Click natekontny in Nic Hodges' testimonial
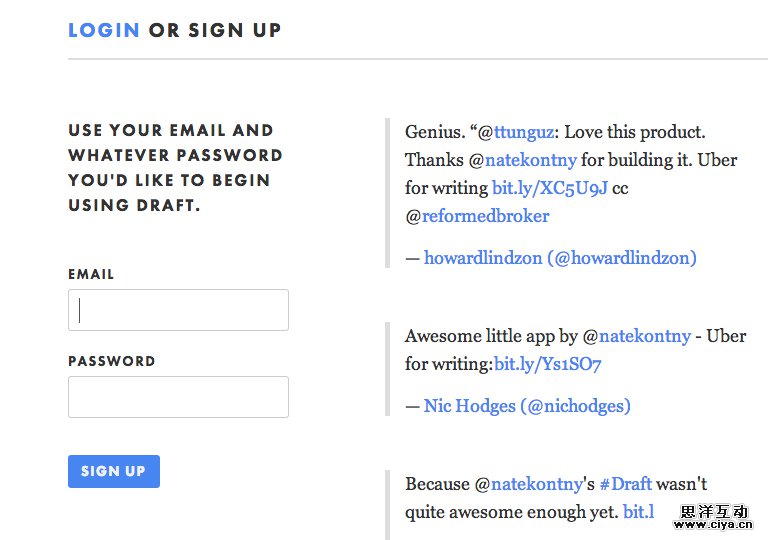782x540 pixels. point(645,336)
